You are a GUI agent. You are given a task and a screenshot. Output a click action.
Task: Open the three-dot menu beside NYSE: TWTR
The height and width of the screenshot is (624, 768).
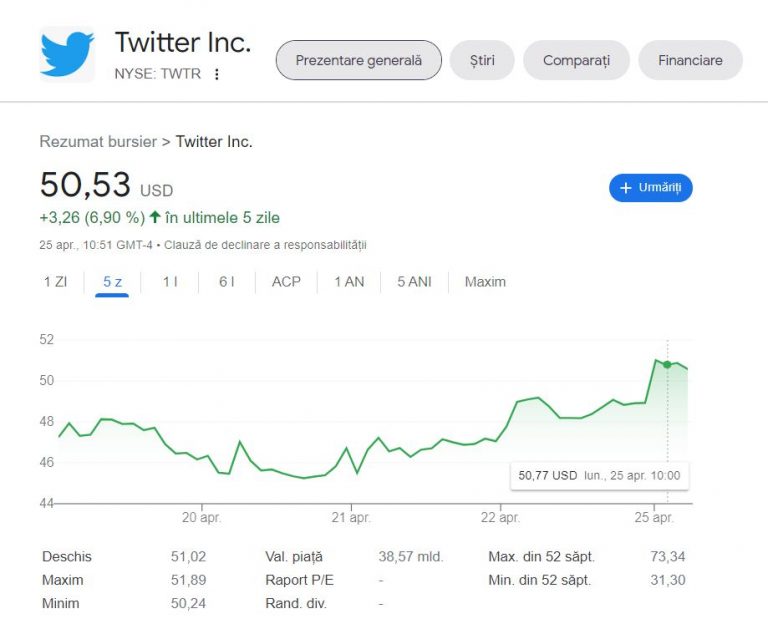tap(216, 74)
